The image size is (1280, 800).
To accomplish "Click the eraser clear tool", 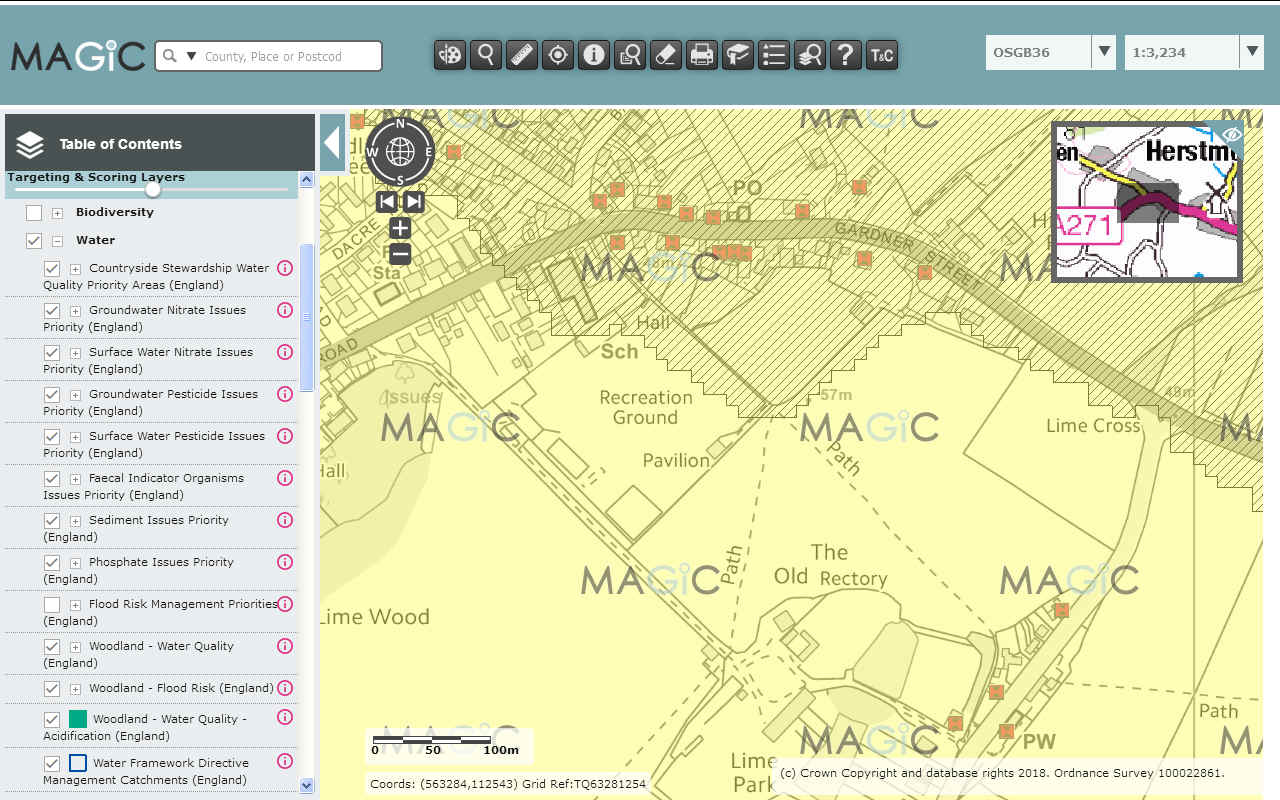I will coord(666,55).
